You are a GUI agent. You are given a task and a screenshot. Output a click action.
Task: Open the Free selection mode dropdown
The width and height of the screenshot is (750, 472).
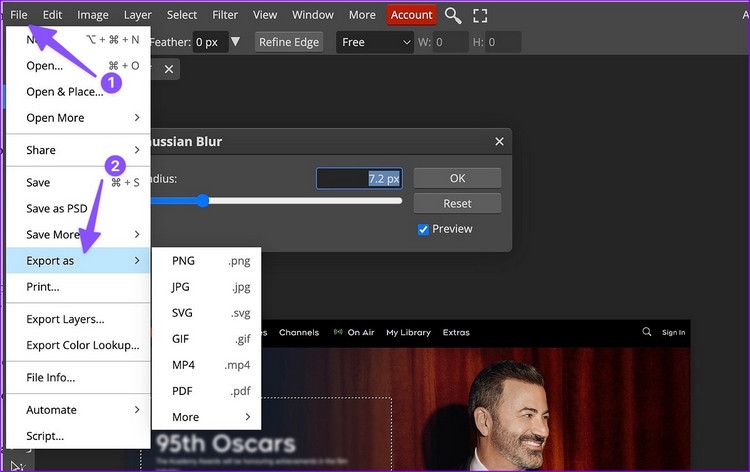click(x=375, y=42)
